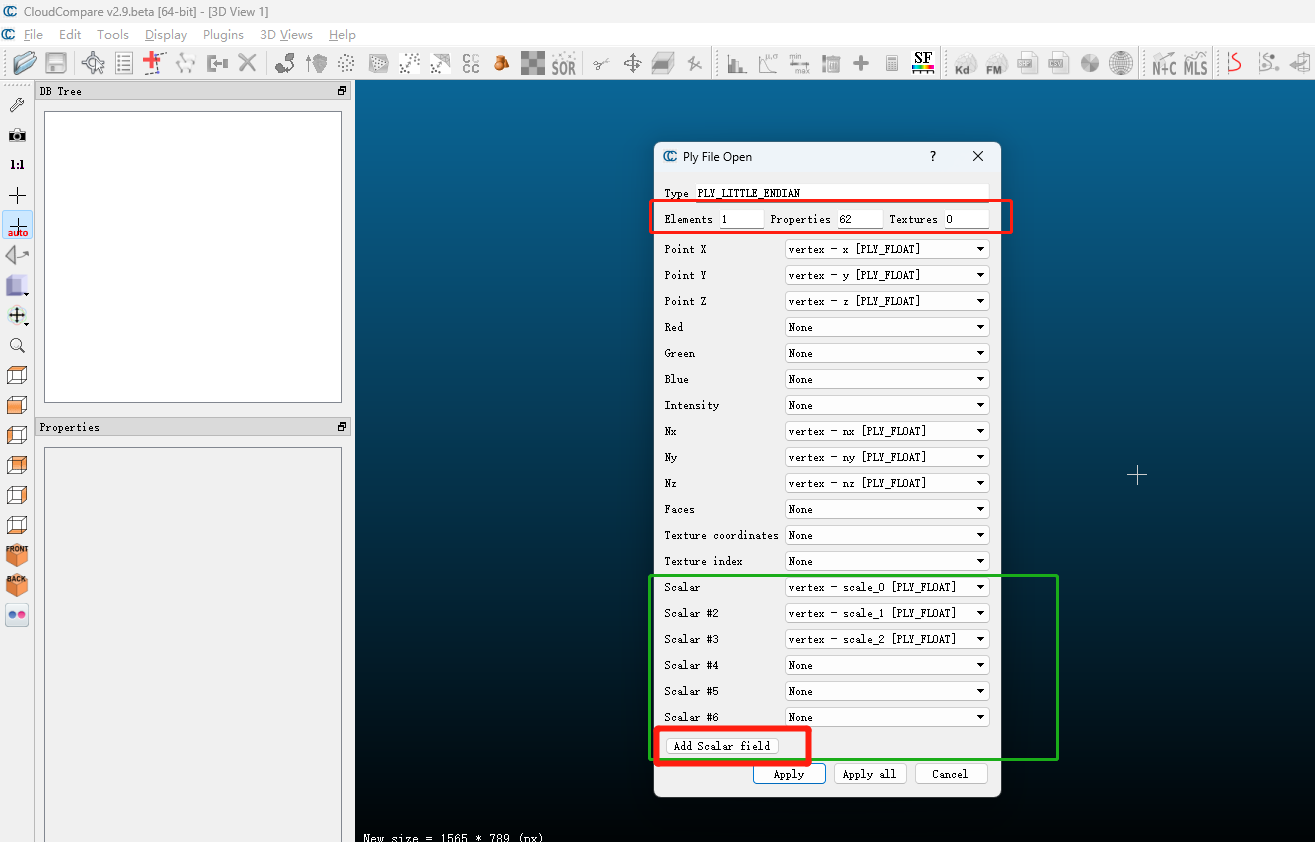This screenshot has width=1315, height=842.
Task: Click the camera display settings icon
Action: click(17, 135)
